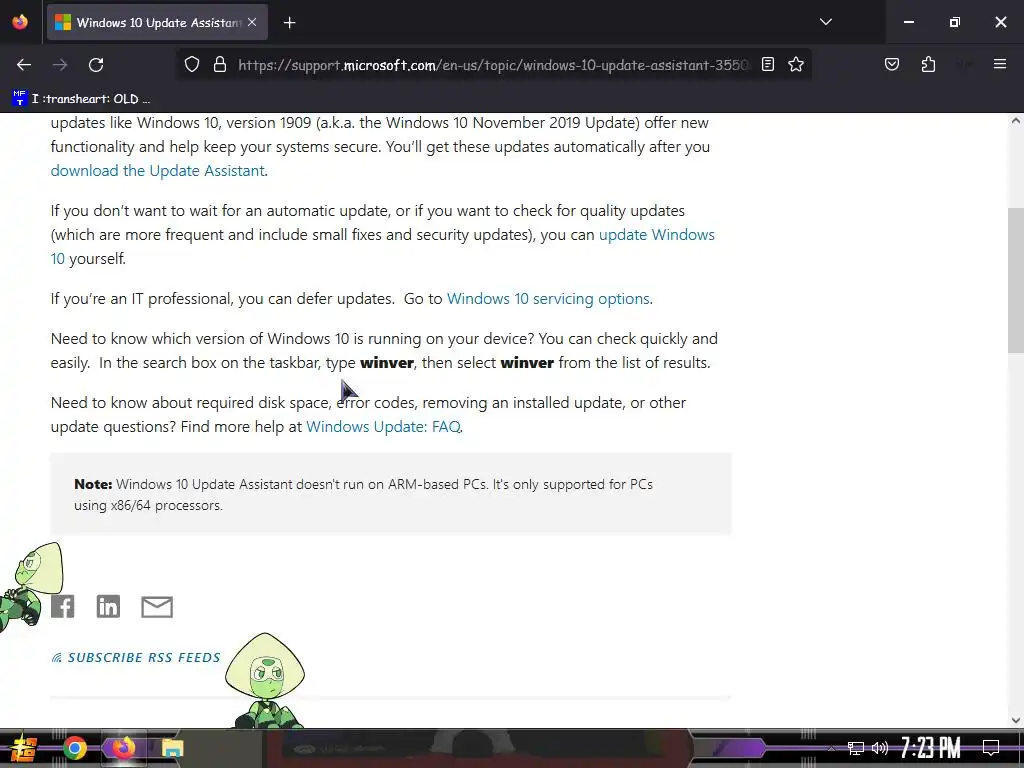The width and height of the screenshot is (1024, 768).
Task: Open a new browser tab
Action: (x=289, y=23)
